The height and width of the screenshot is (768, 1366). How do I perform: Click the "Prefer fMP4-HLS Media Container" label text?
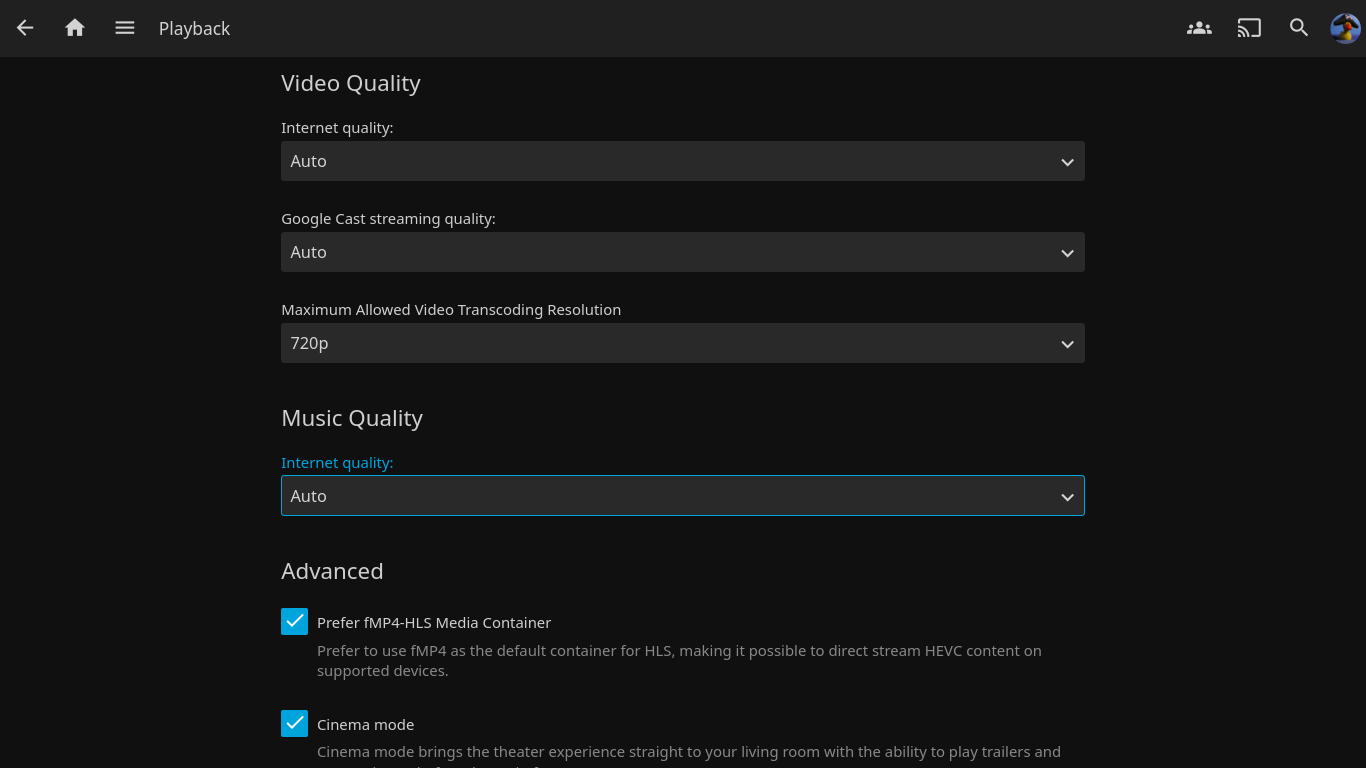pos(434,623)
